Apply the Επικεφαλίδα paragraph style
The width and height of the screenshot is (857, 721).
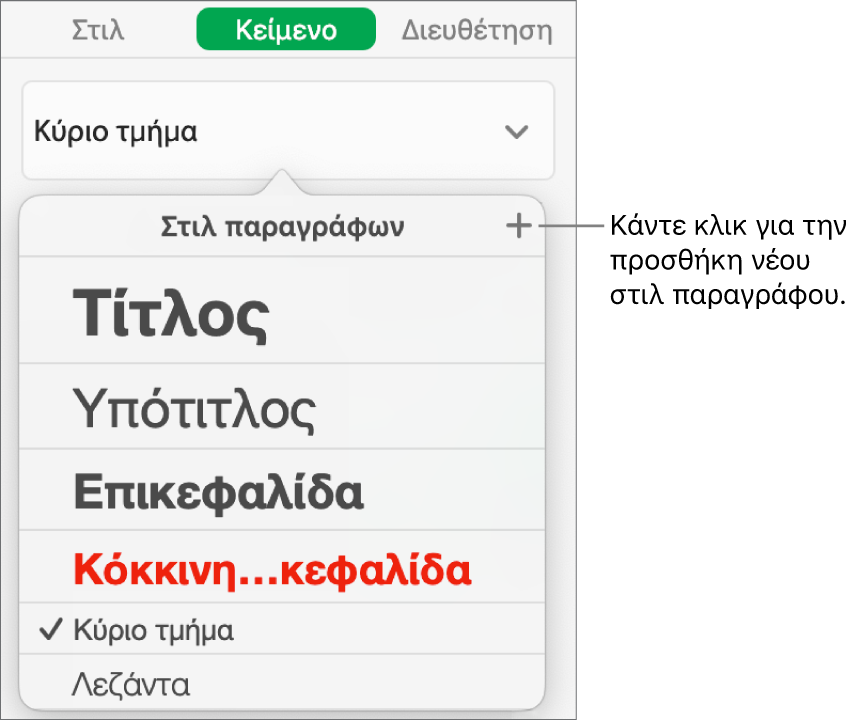pos(282,490)
